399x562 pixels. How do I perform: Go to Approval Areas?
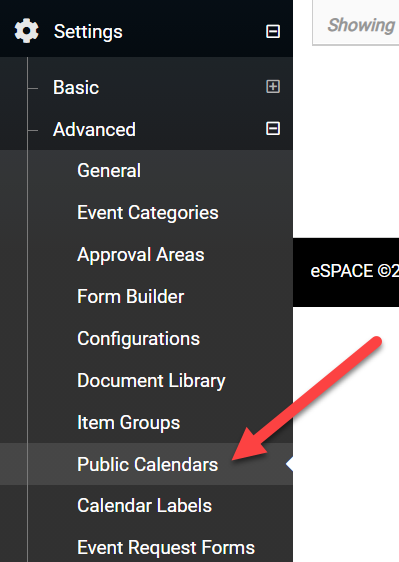[x=141, y=255]
